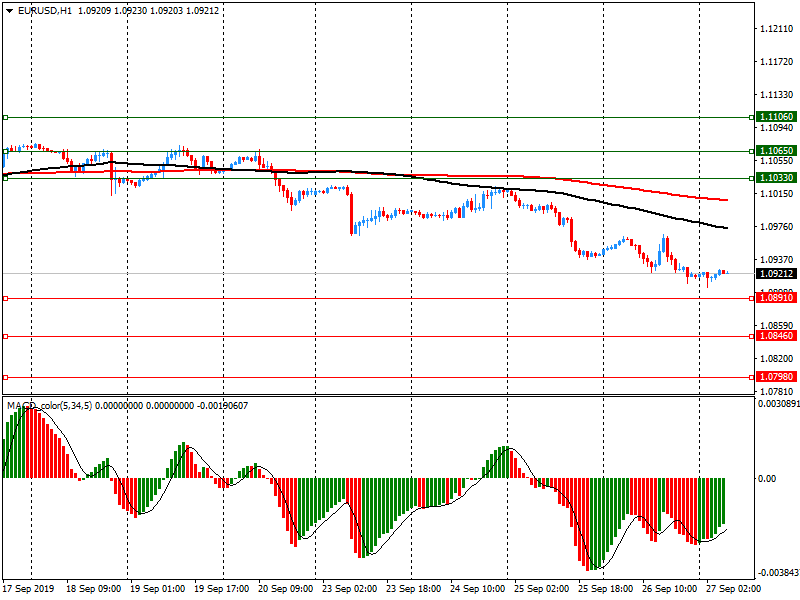Select left handle of 1.08910 red line
The image size is (800, 600).
tap(6, 298)
